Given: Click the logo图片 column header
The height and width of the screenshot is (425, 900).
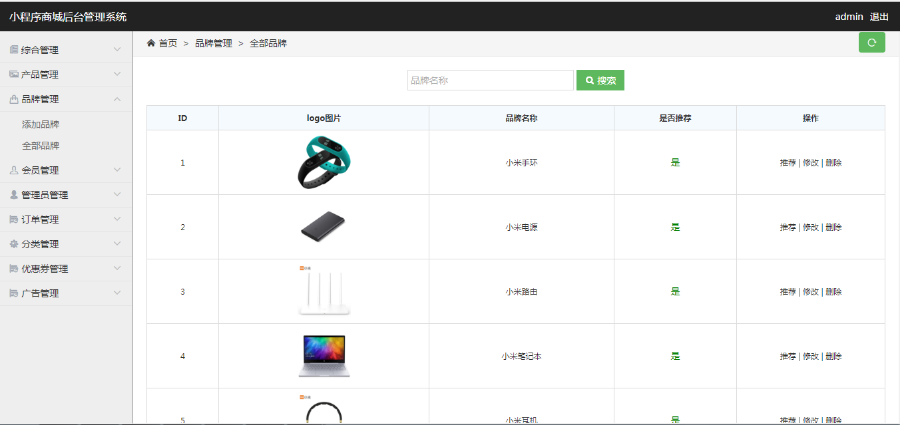Looking at the screenshot, I should 324,118.
